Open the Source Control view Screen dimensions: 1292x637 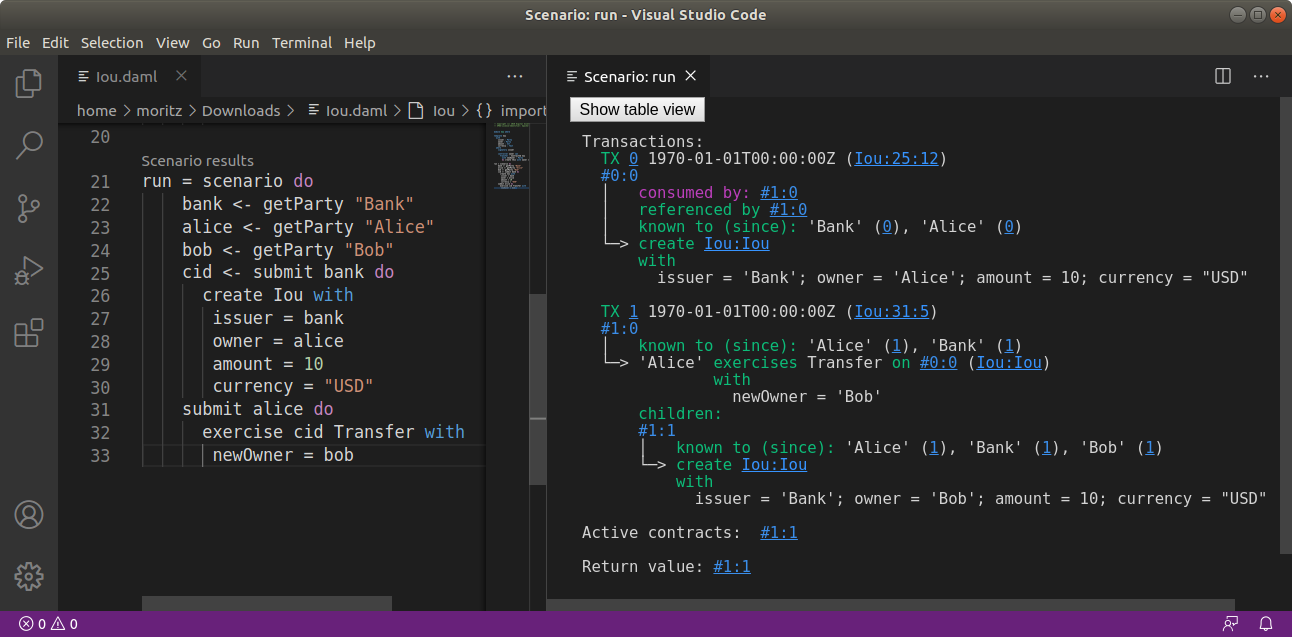[29, 208]
